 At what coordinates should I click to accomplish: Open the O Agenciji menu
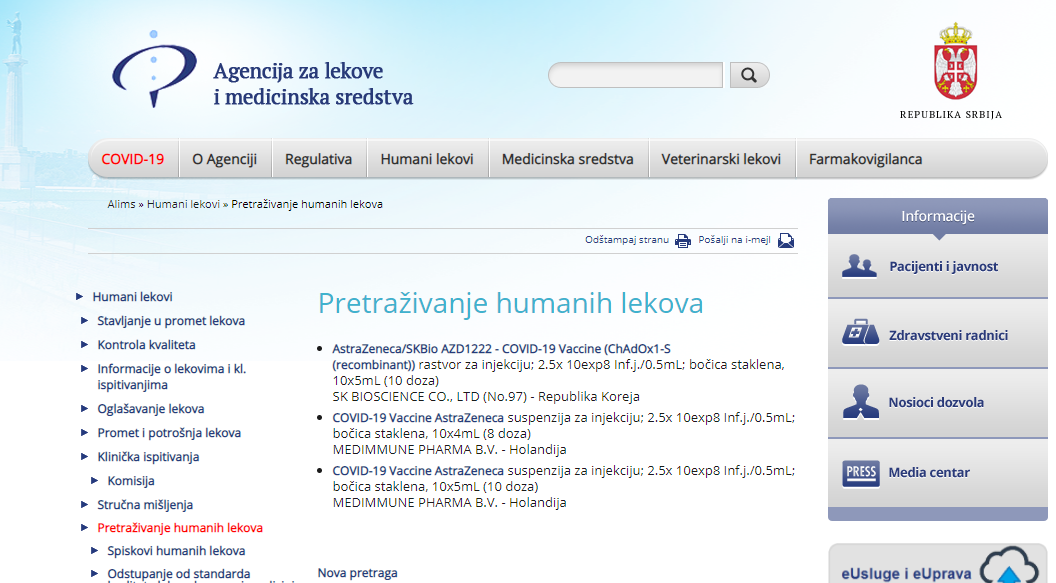[x=225, y=159]
